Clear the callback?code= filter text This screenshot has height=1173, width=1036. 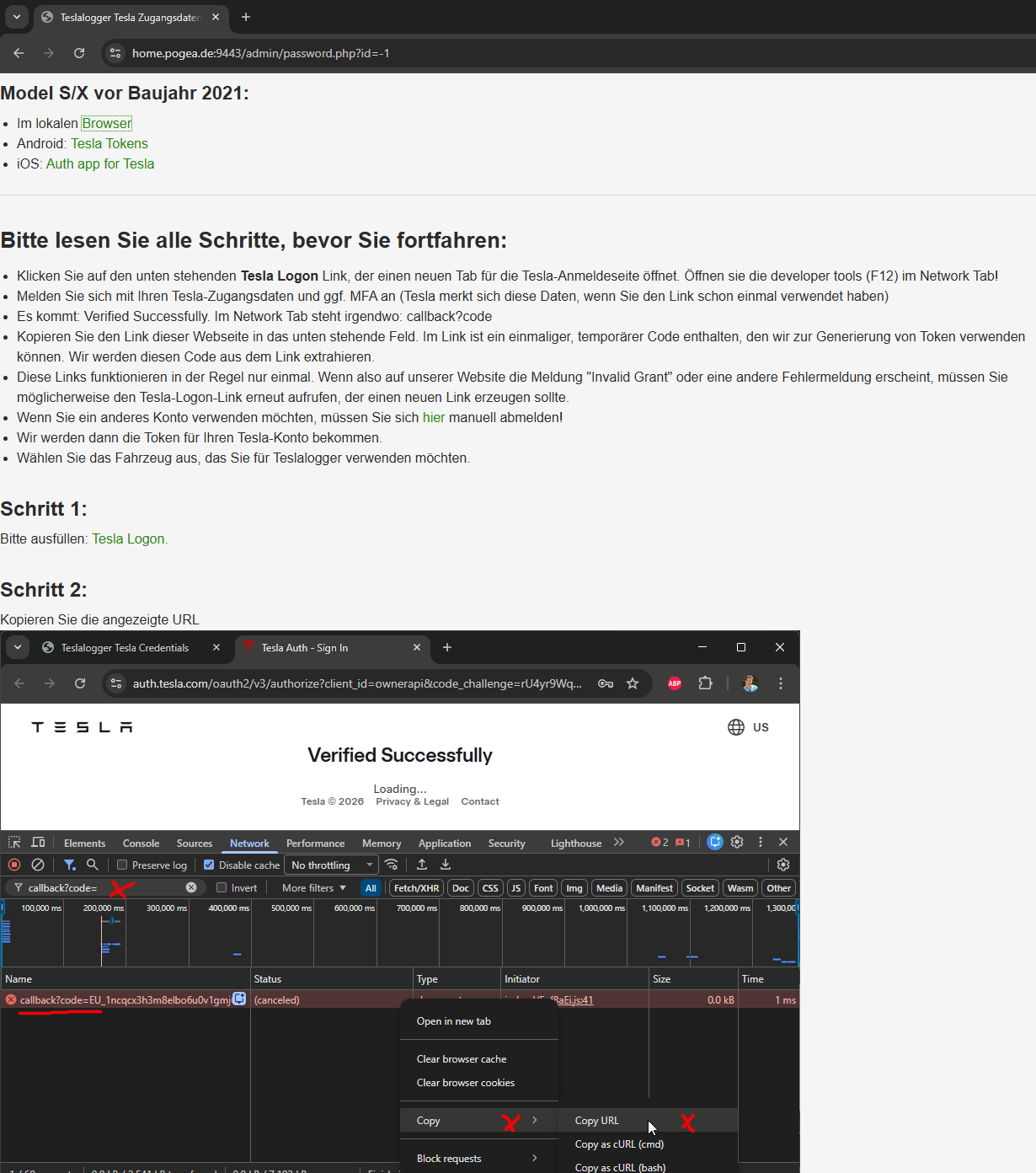[x=191, y=887]
